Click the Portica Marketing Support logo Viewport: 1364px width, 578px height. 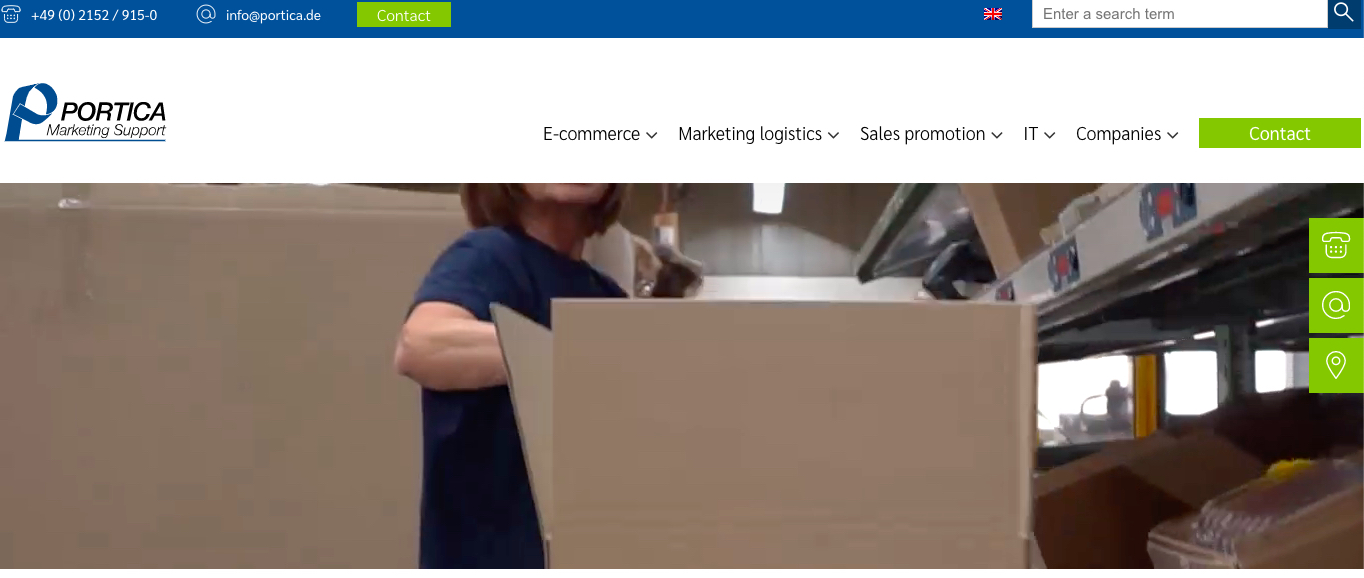[86, 112]
